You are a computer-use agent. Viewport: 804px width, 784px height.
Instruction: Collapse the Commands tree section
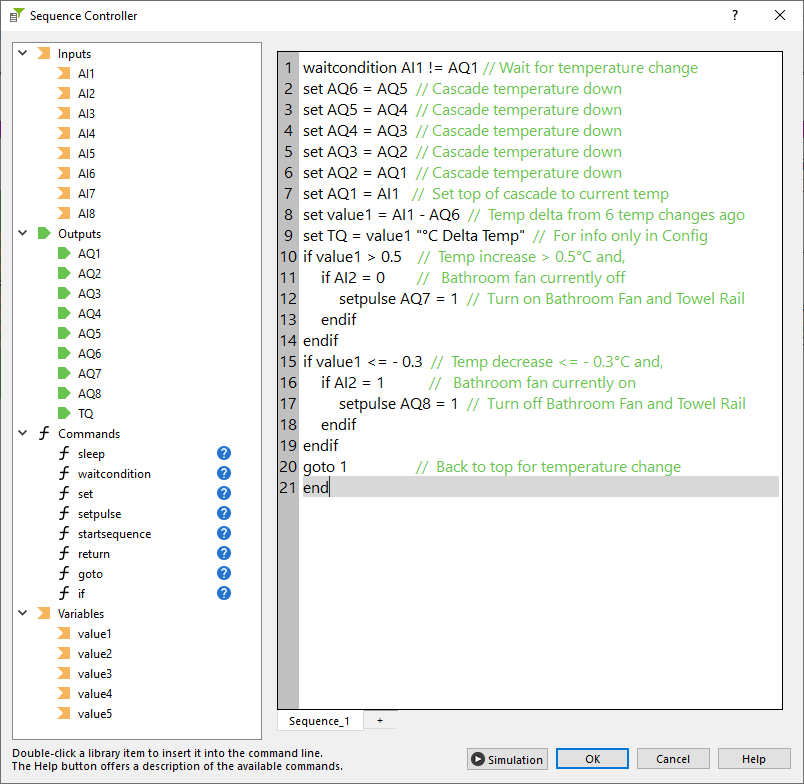[x=22, y=433]
